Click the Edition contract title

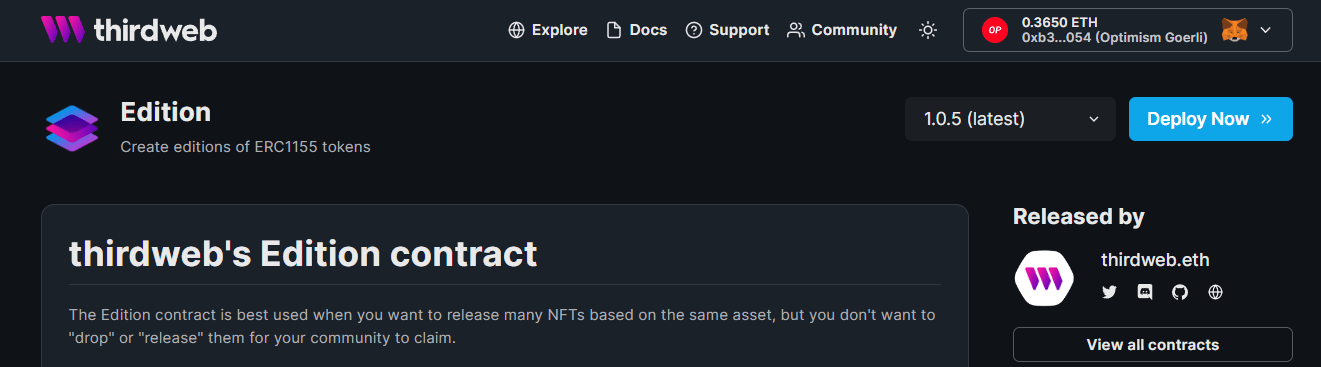[x=166, y=112]
